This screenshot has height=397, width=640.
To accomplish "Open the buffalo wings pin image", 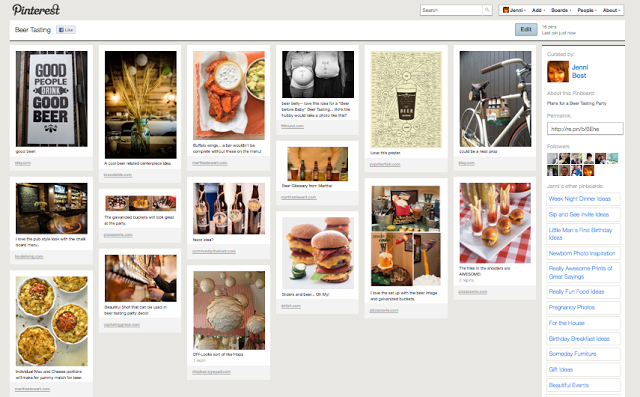I will click(229, 95).
